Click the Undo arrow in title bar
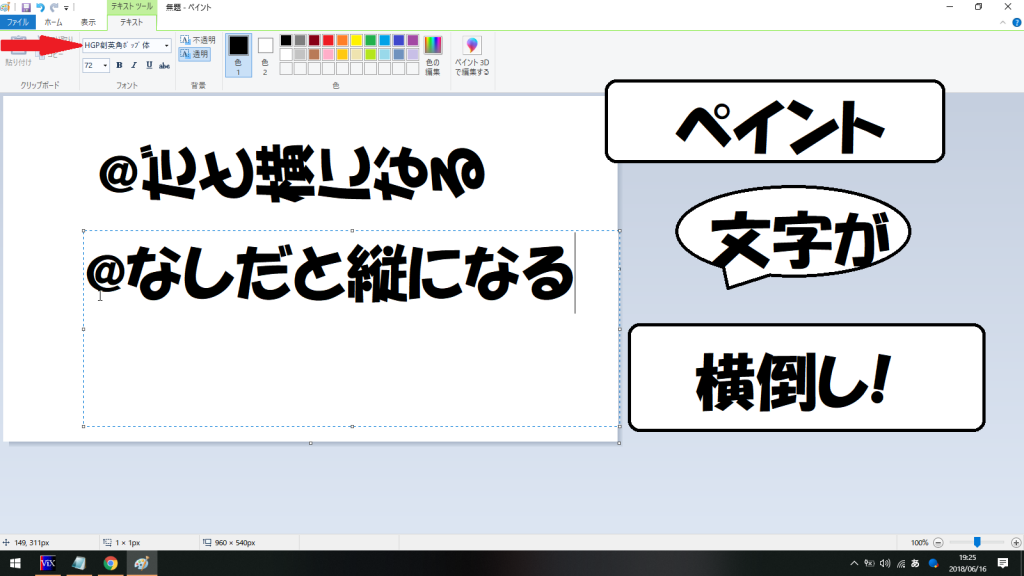Image resolution: width=1024 pixels, height=576 pixels. 40,7
